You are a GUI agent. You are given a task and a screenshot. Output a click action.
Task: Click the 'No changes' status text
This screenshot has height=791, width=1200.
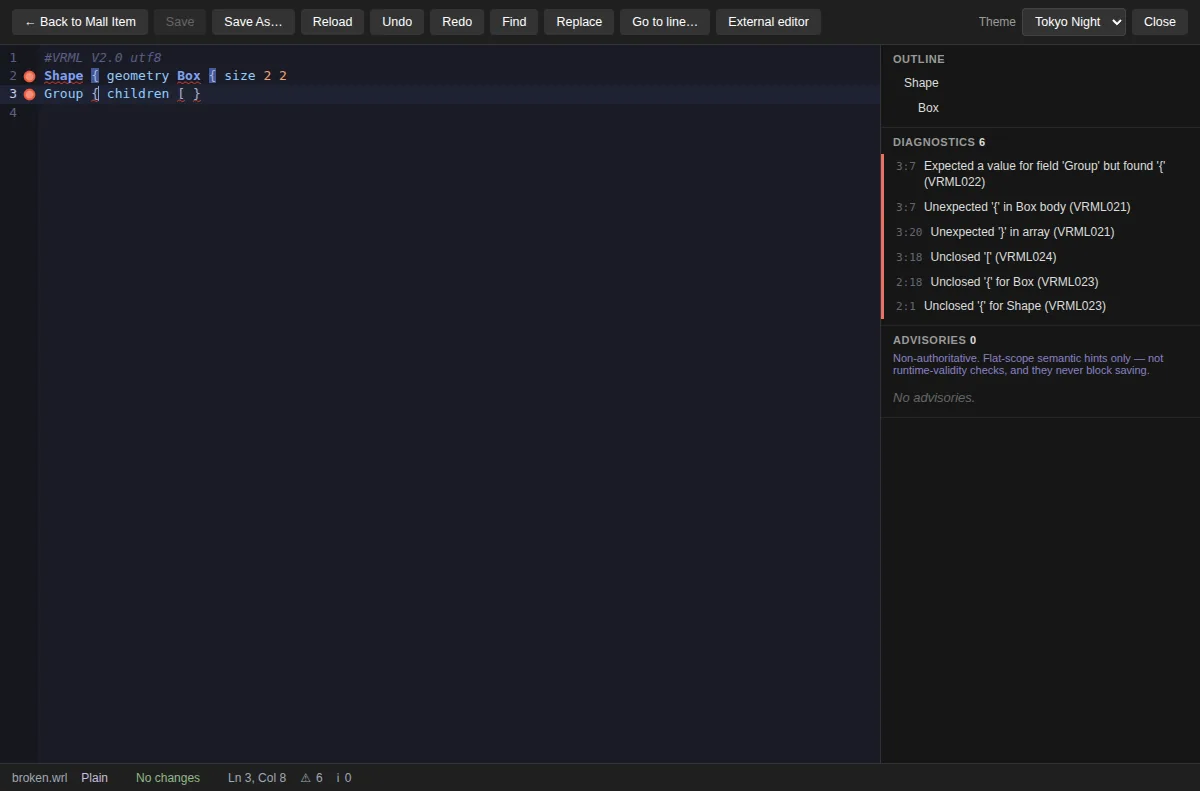tap(168, 778)
